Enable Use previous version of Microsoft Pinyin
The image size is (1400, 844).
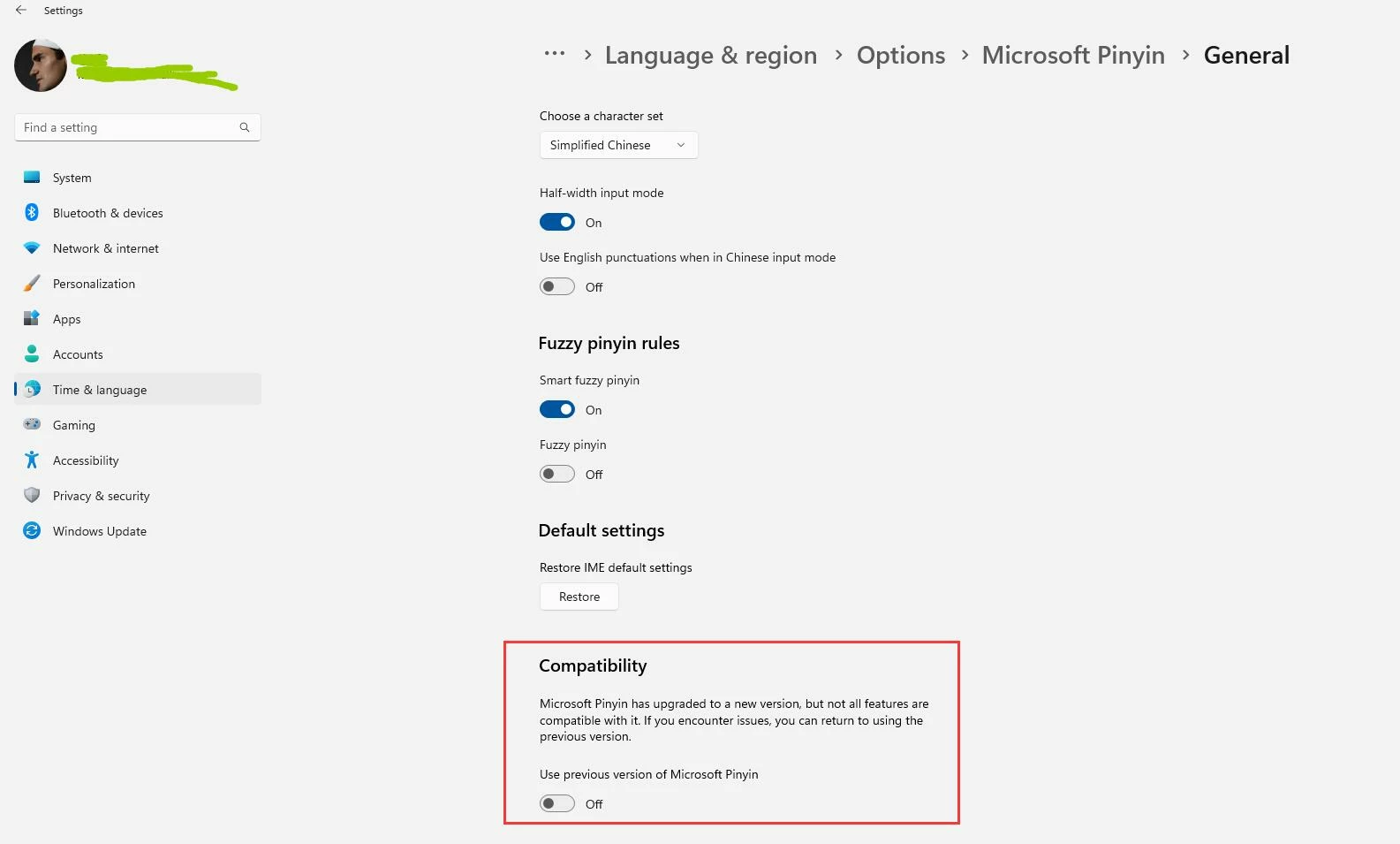point(557,803)
